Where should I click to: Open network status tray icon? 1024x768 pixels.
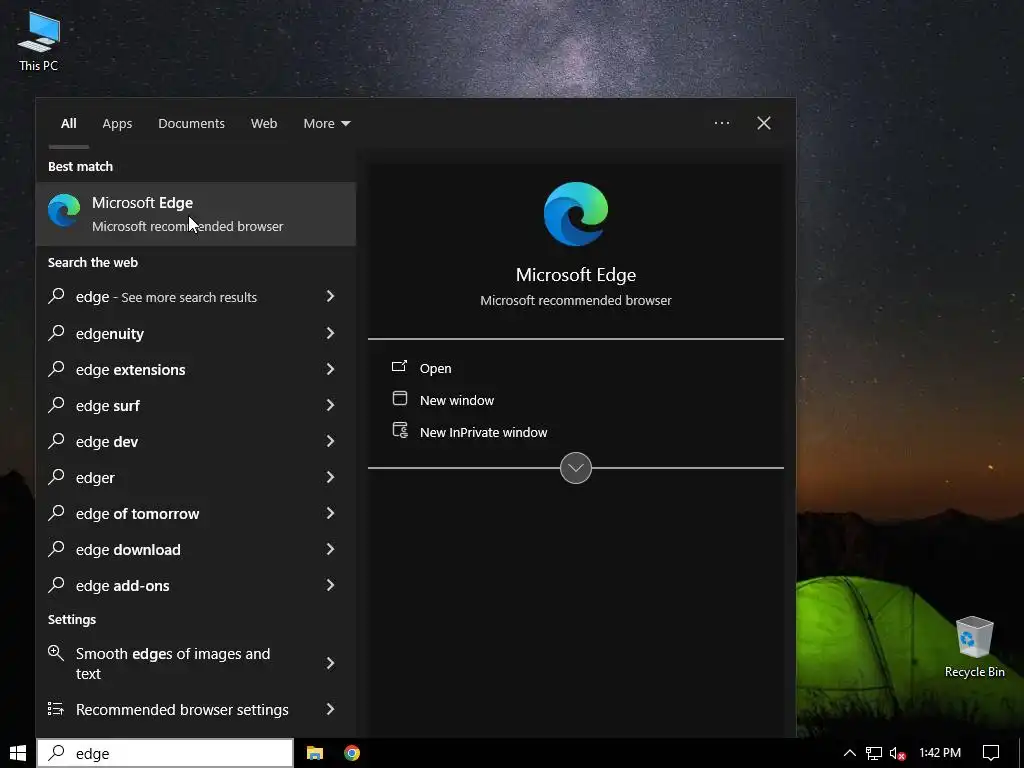tap(874, 753)
